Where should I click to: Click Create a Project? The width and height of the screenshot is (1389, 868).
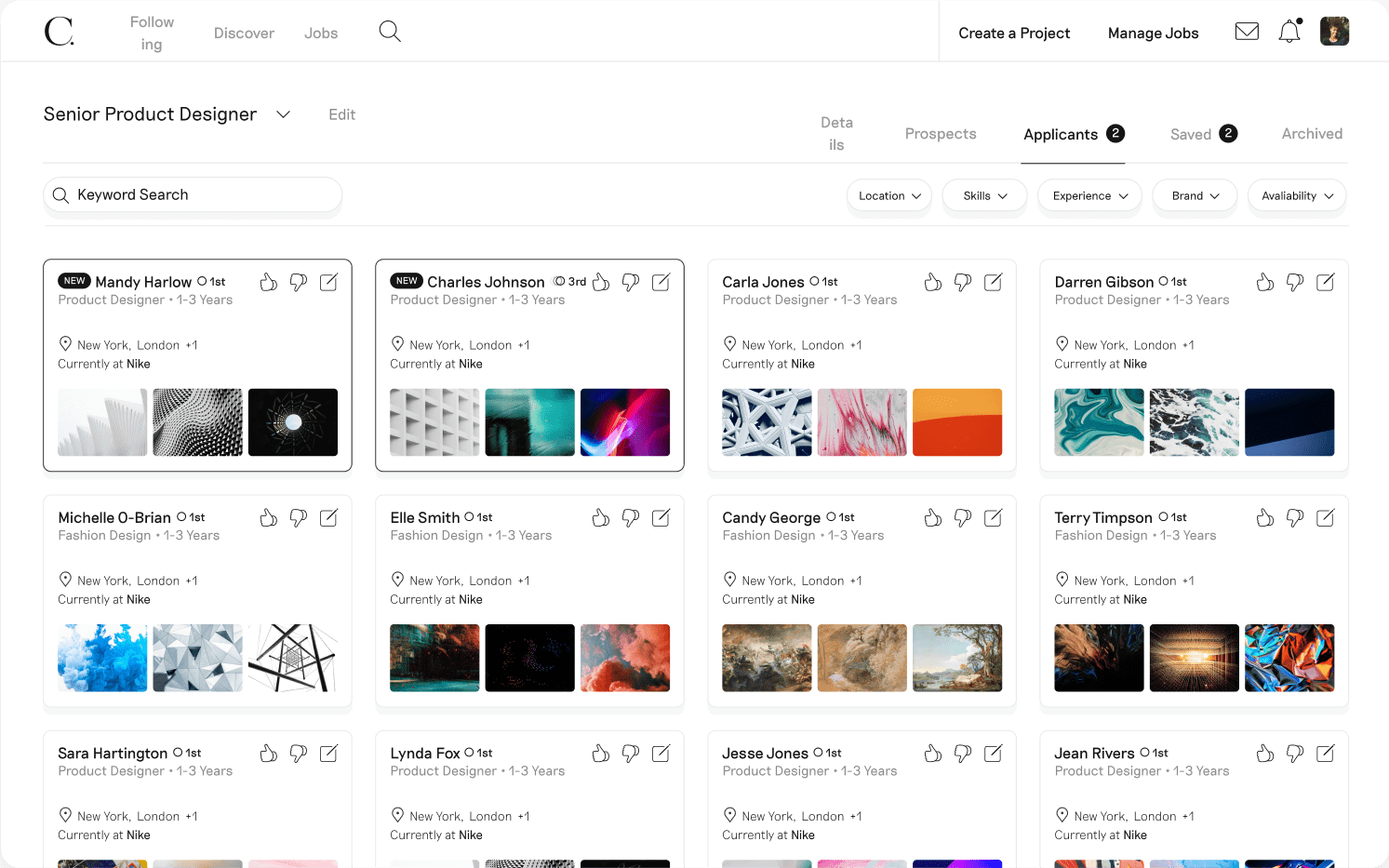[x=1014, y=33]
